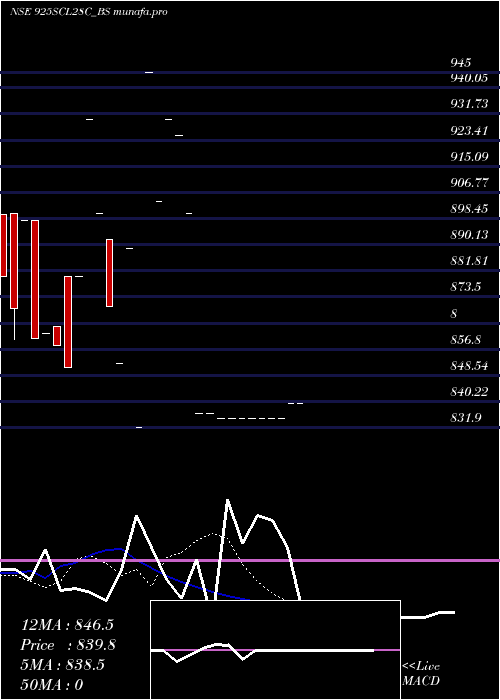The height and width of the screenshot is (700, 500).
Task: Click the 831.9 price level label
Action: pos(466,418)
